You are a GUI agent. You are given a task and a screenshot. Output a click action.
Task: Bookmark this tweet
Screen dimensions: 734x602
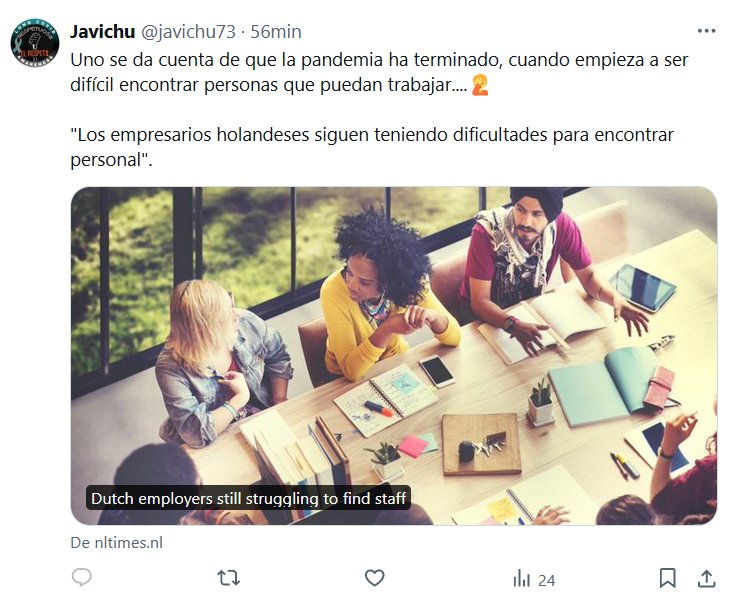point(667,578)
